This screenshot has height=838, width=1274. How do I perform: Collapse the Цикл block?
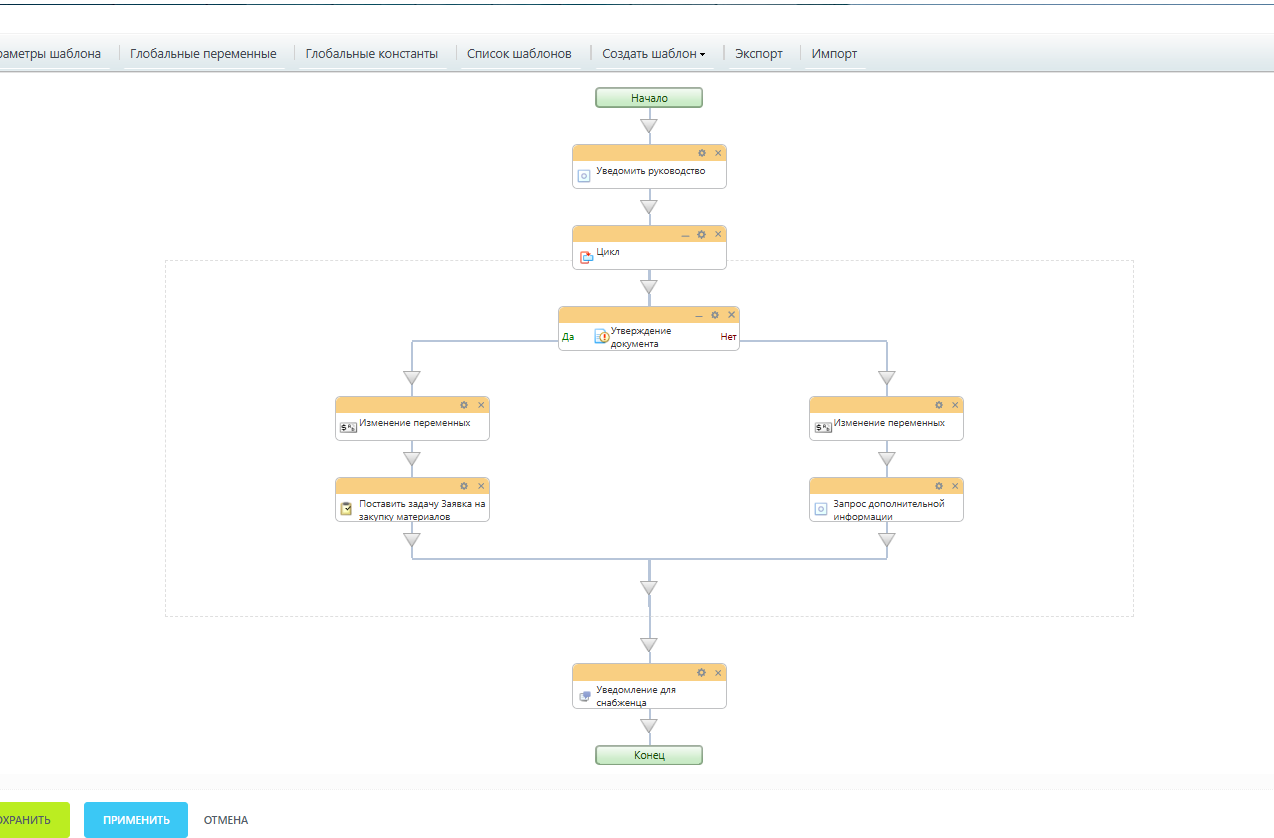click(x=685, y=234)
